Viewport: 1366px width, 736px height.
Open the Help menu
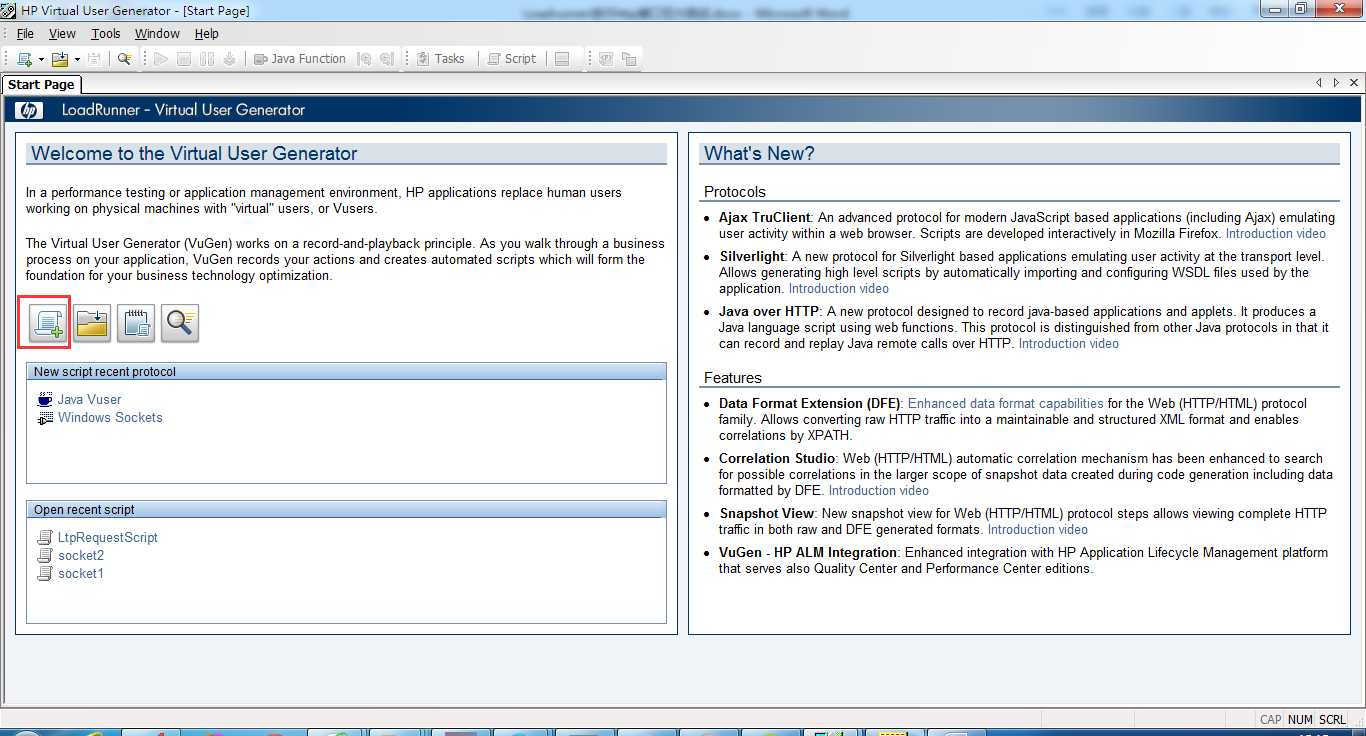[x=206, y=34]
